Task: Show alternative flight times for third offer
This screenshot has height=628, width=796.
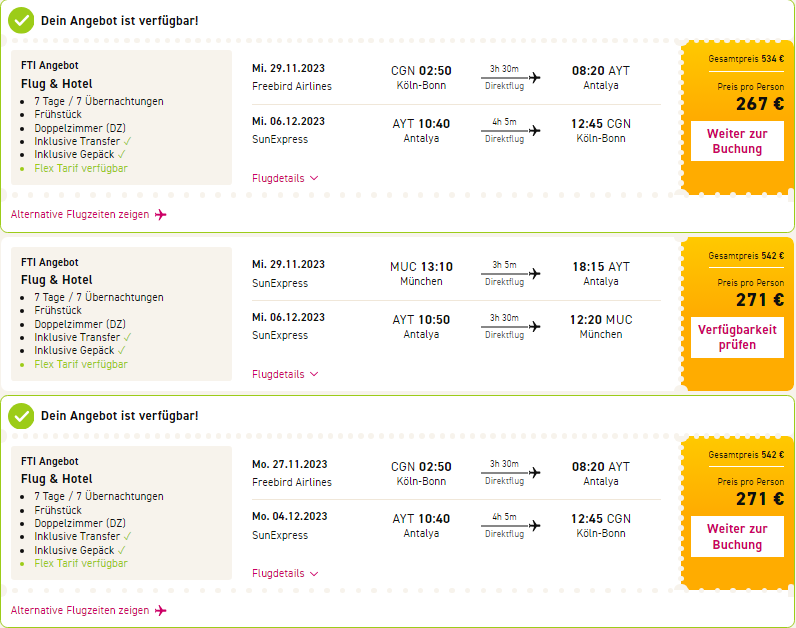Action: pos(80,610)
